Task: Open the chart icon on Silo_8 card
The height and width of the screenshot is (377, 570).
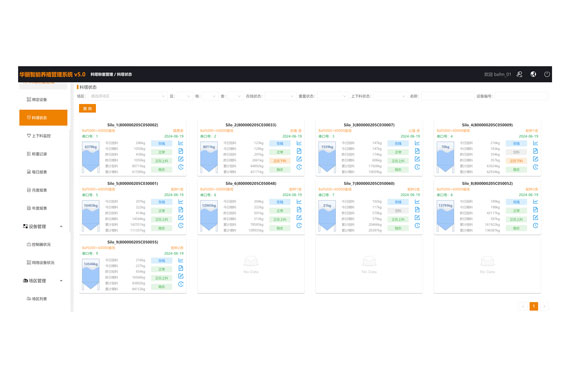Action: 535,202
